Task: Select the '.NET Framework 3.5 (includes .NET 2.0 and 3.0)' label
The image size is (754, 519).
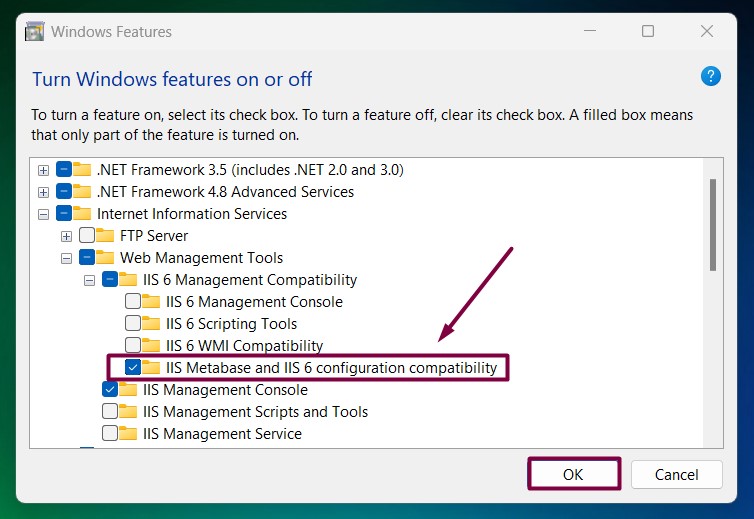Action: point(250,170)
